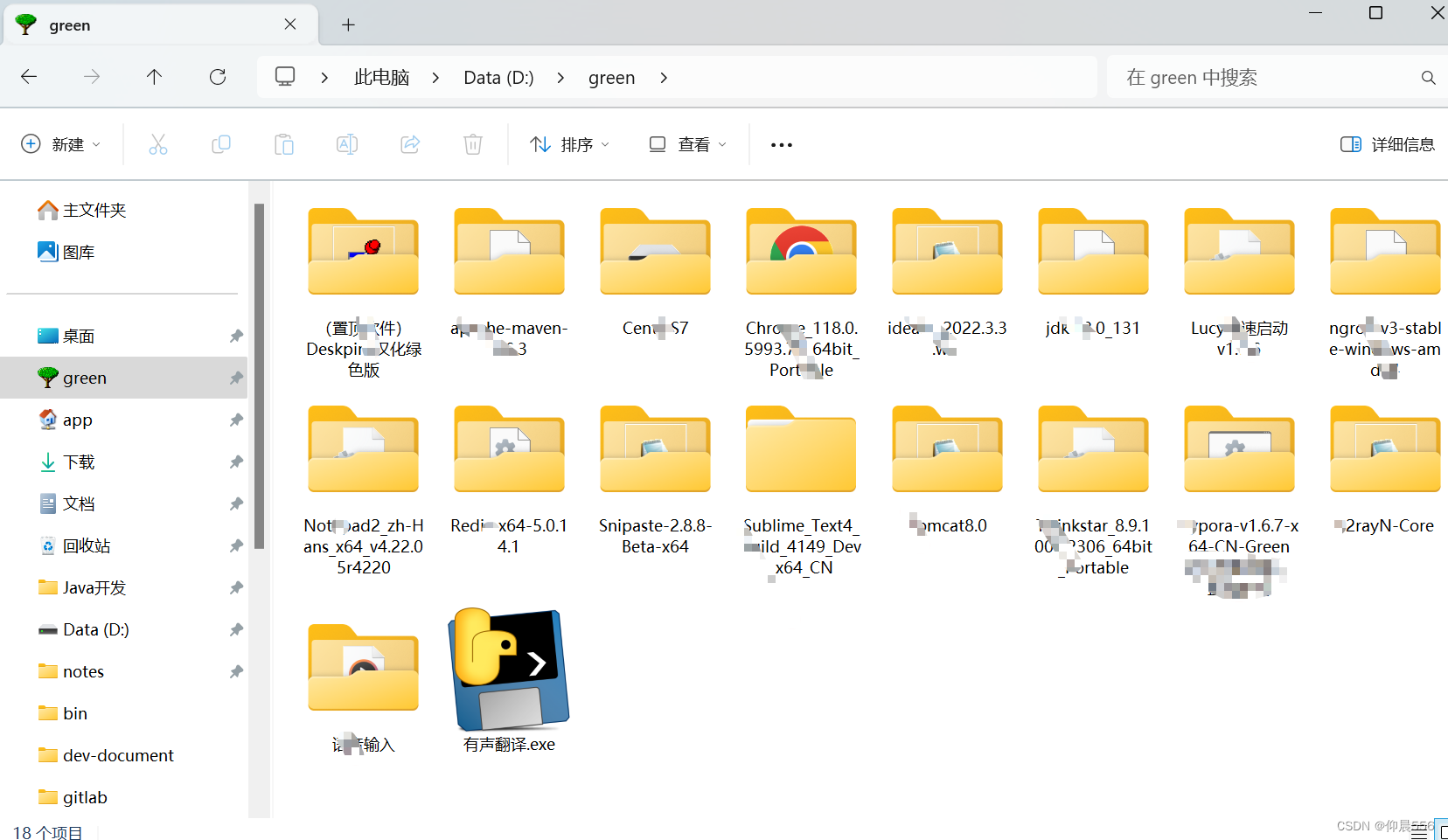
Task: Select the Typora v1.6.7 folder
Action: (x=1239, y=450)
